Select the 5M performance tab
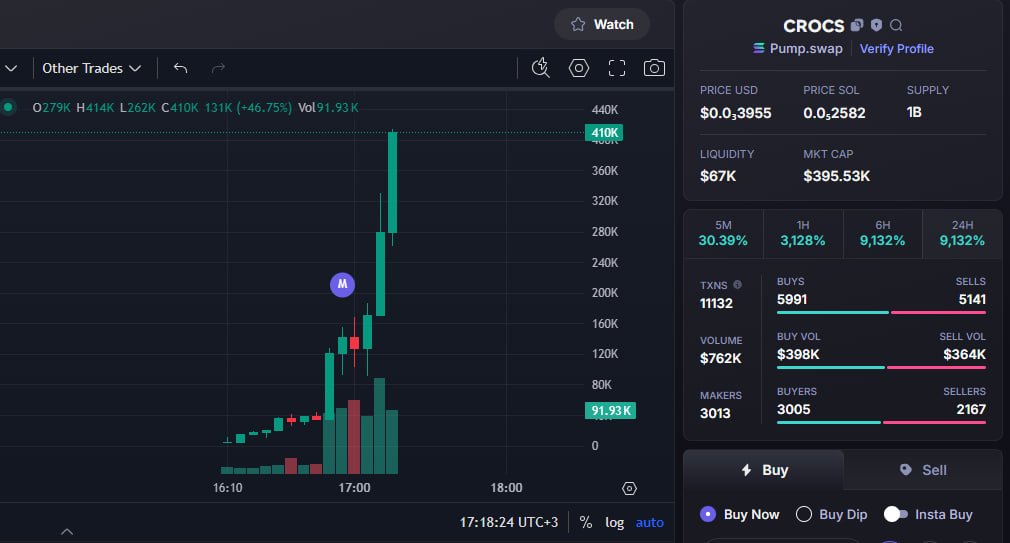The width and height of the screenshot is (1010, 543). point(723,233)
